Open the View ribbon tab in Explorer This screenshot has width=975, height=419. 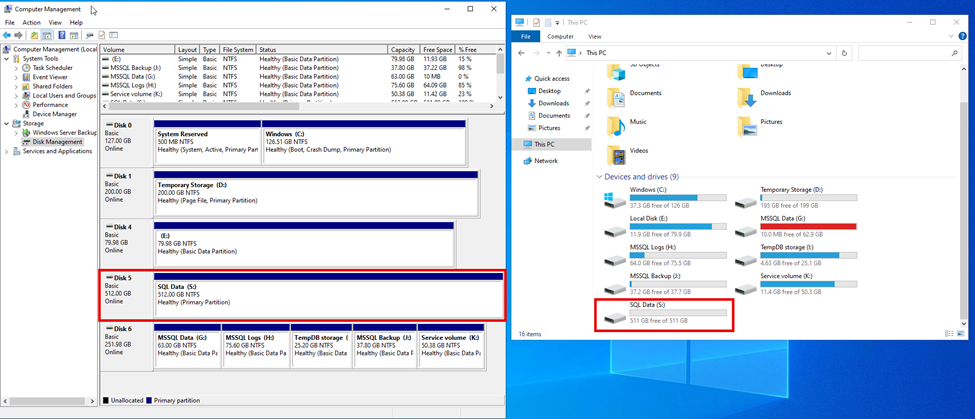(594, 37)
